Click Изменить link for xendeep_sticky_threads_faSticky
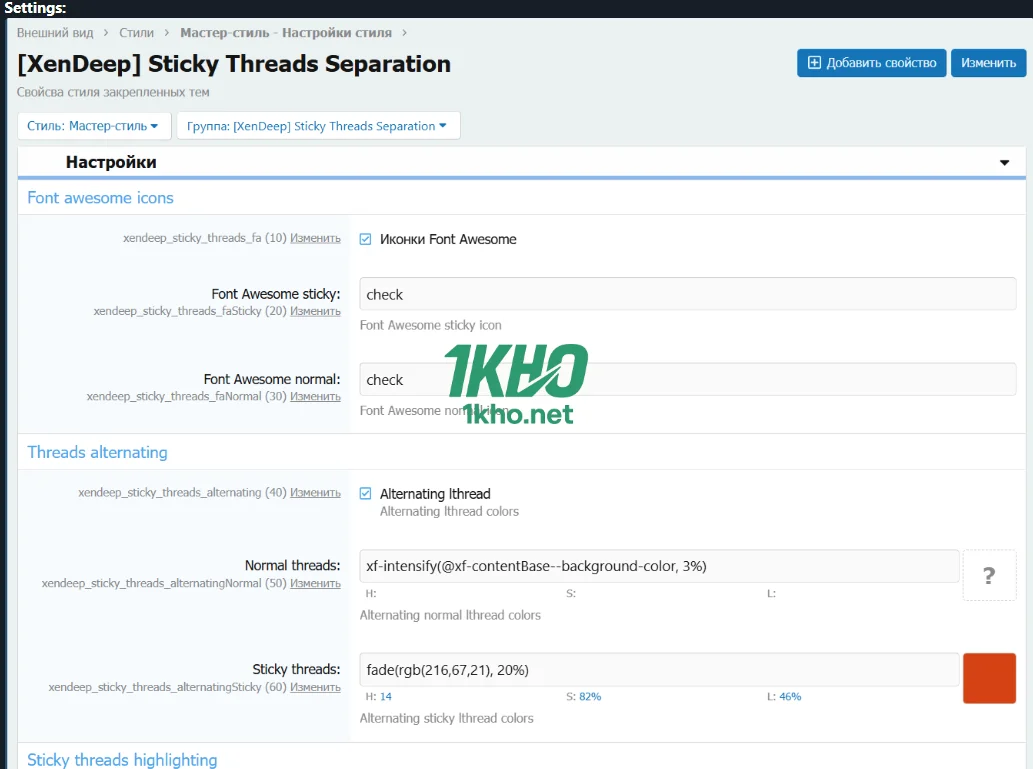The height and width of the screenshot is (769, 1033). click(315, 312)
